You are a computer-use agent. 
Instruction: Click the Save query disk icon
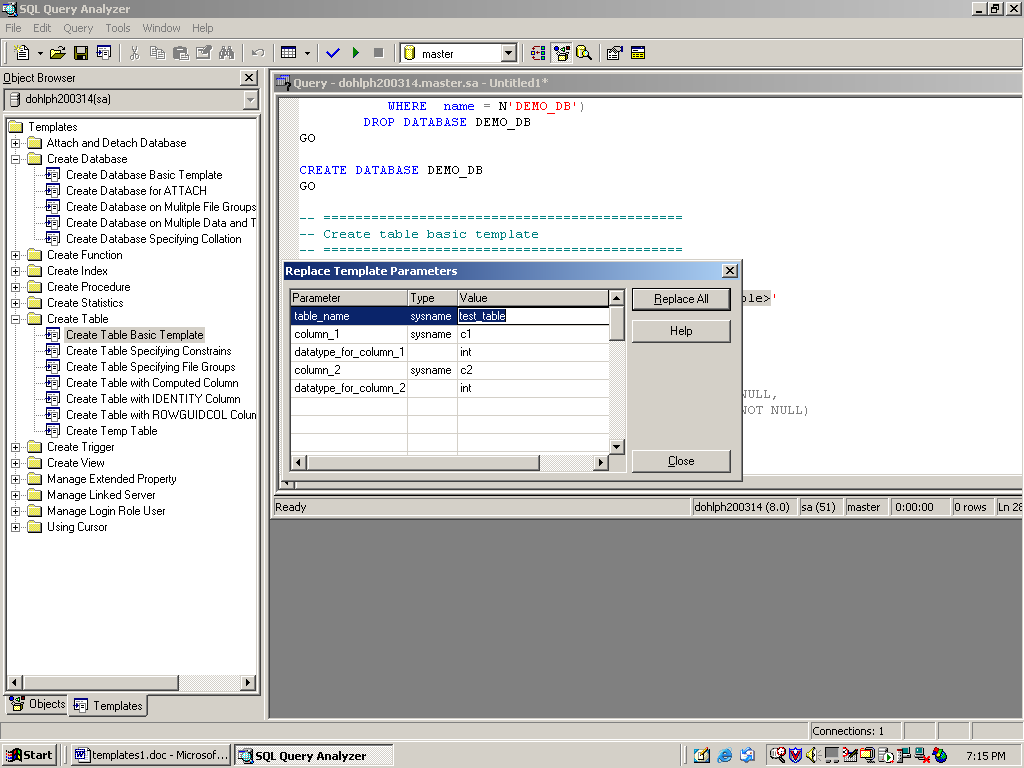point(81,53)
